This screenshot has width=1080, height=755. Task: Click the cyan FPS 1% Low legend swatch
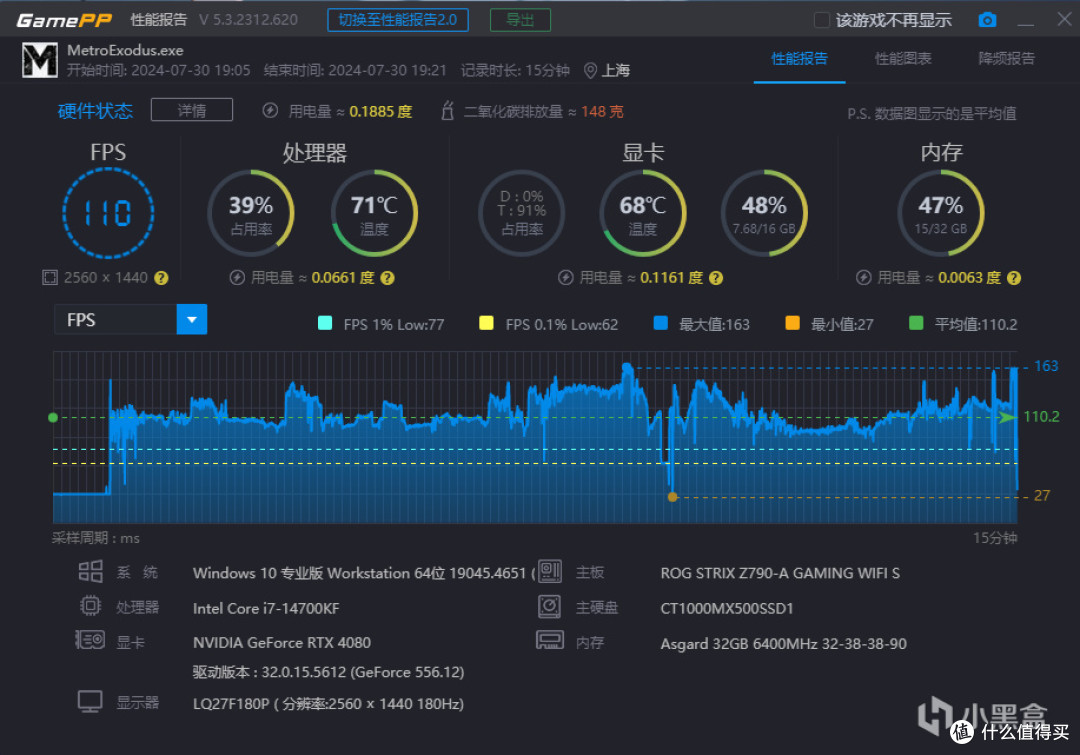pos(325,323)
